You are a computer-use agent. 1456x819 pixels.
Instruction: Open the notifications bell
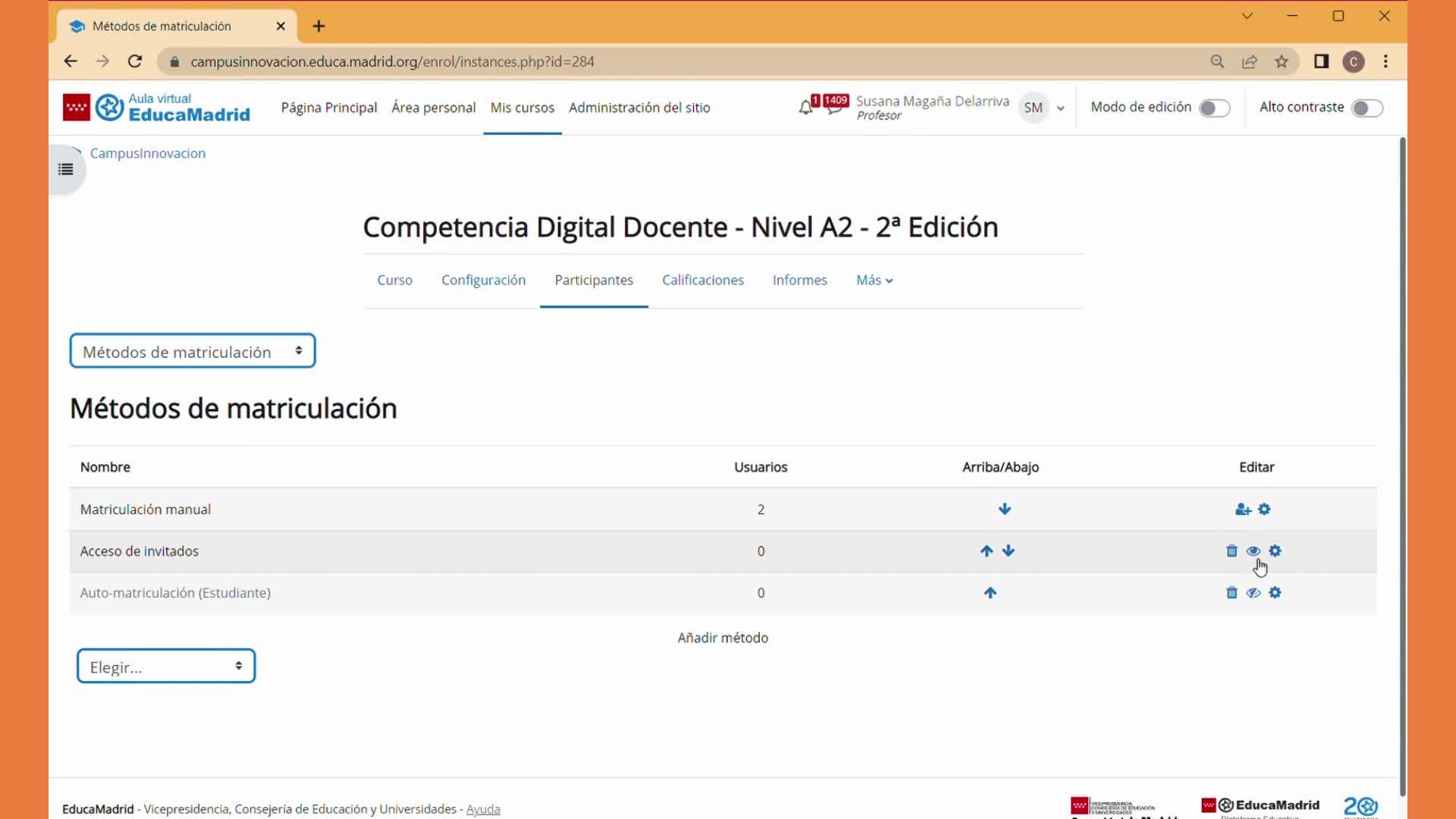click(x=805, y=108)
